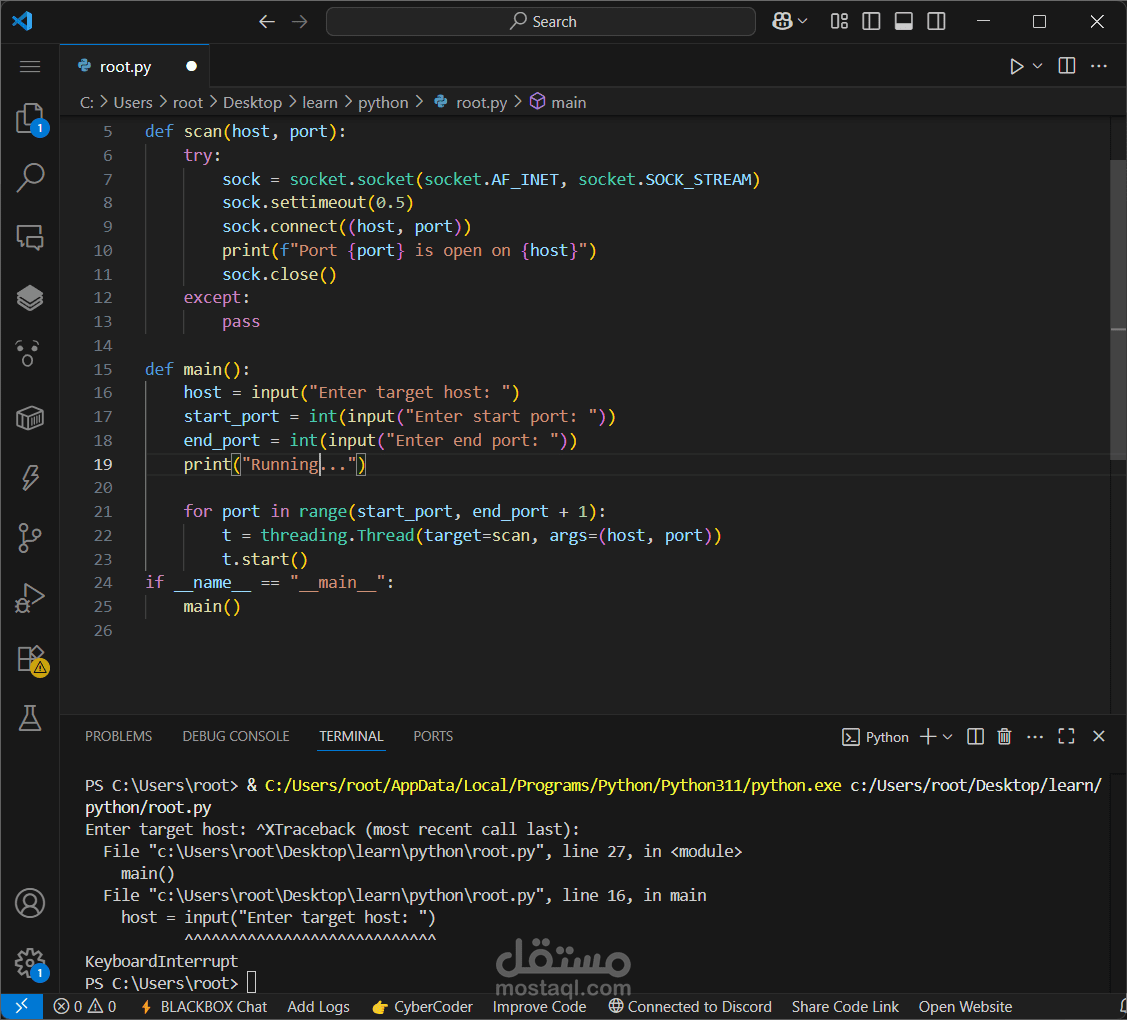Close the terminal panel
Image resolution: width=1127 pixels, height=1020 pixels.
click(1098, 737)
